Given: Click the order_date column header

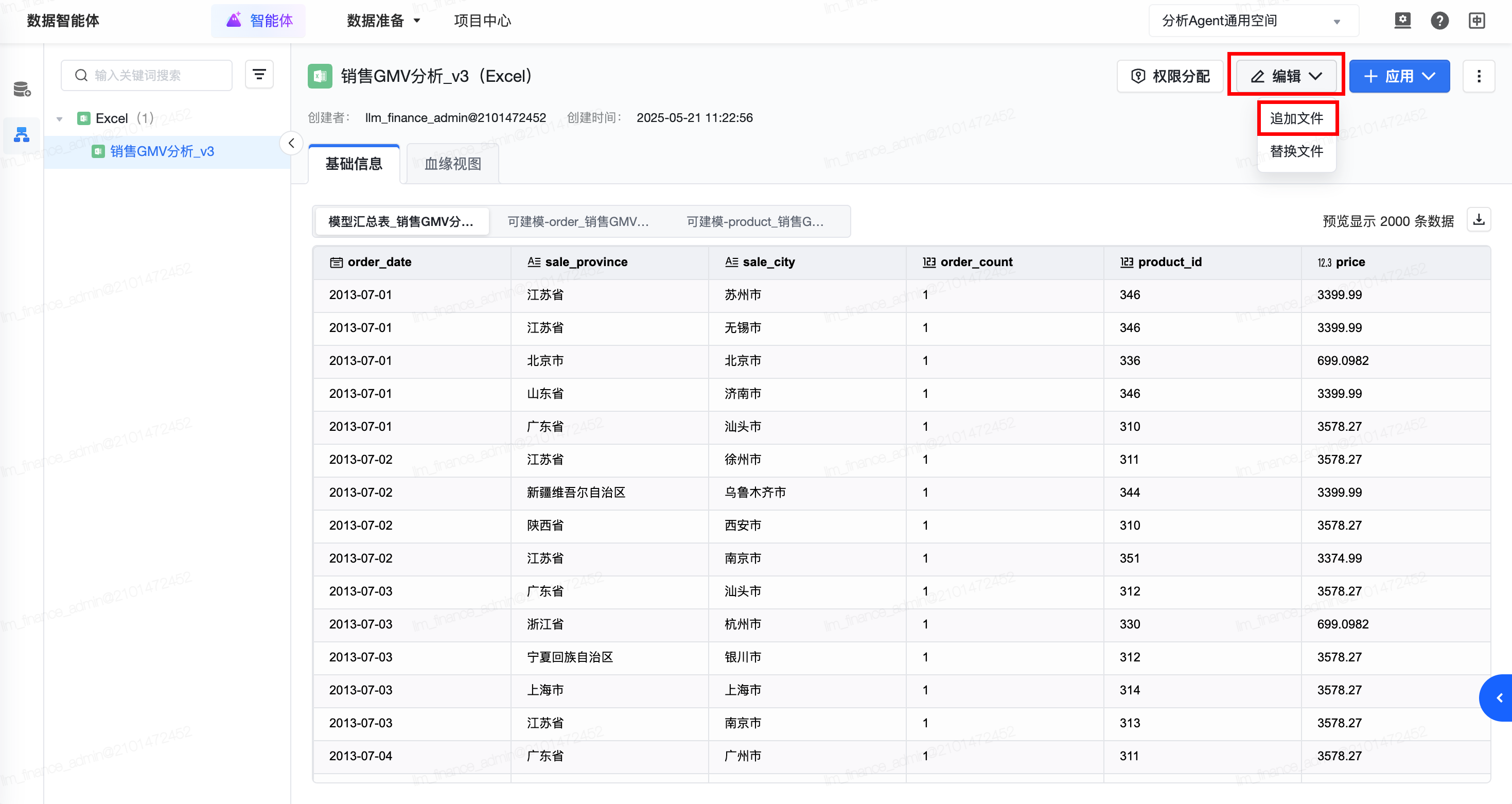Looking at the screenshot, I should 412,263.
